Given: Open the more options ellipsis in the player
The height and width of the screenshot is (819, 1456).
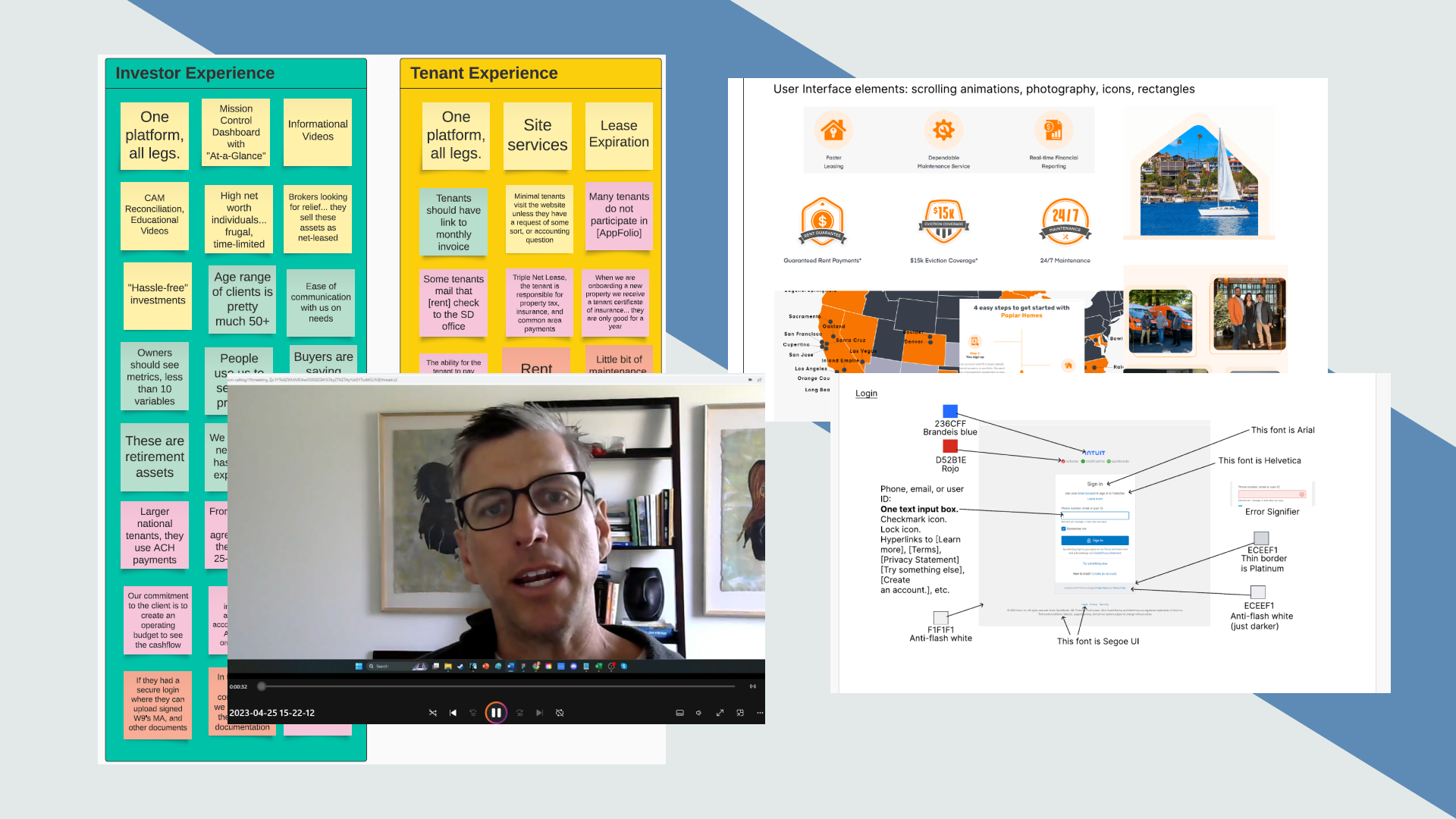Looking at the screenshot, I should 760,713.
